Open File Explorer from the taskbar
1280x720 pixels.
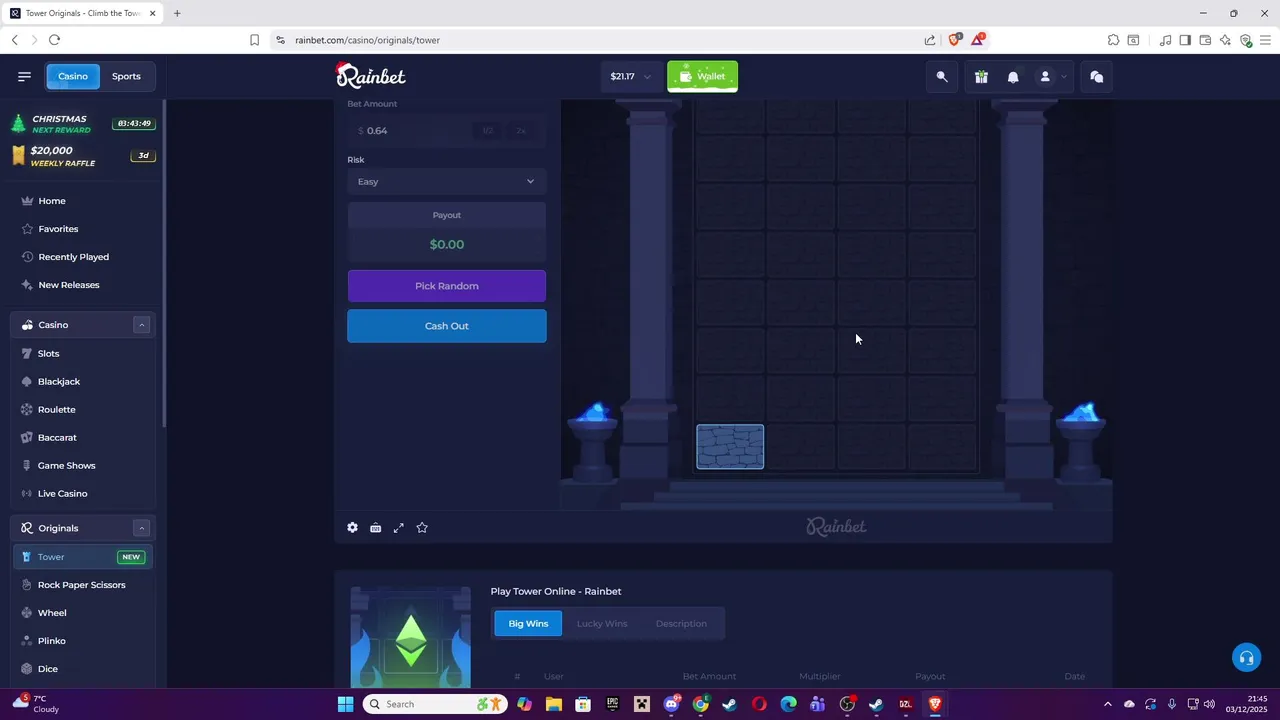[x=553, y=704]
